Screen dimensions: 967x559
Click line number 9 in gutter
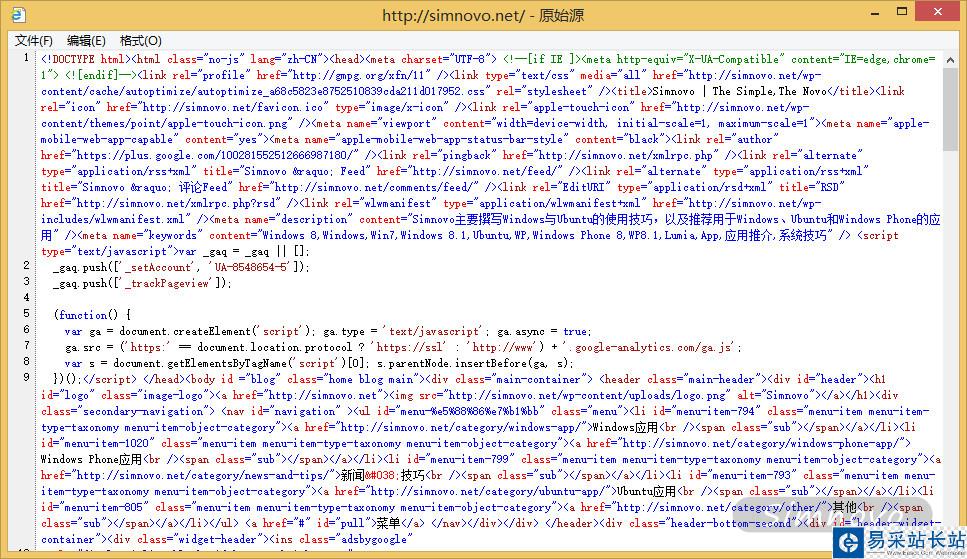[x=26, y=377]
